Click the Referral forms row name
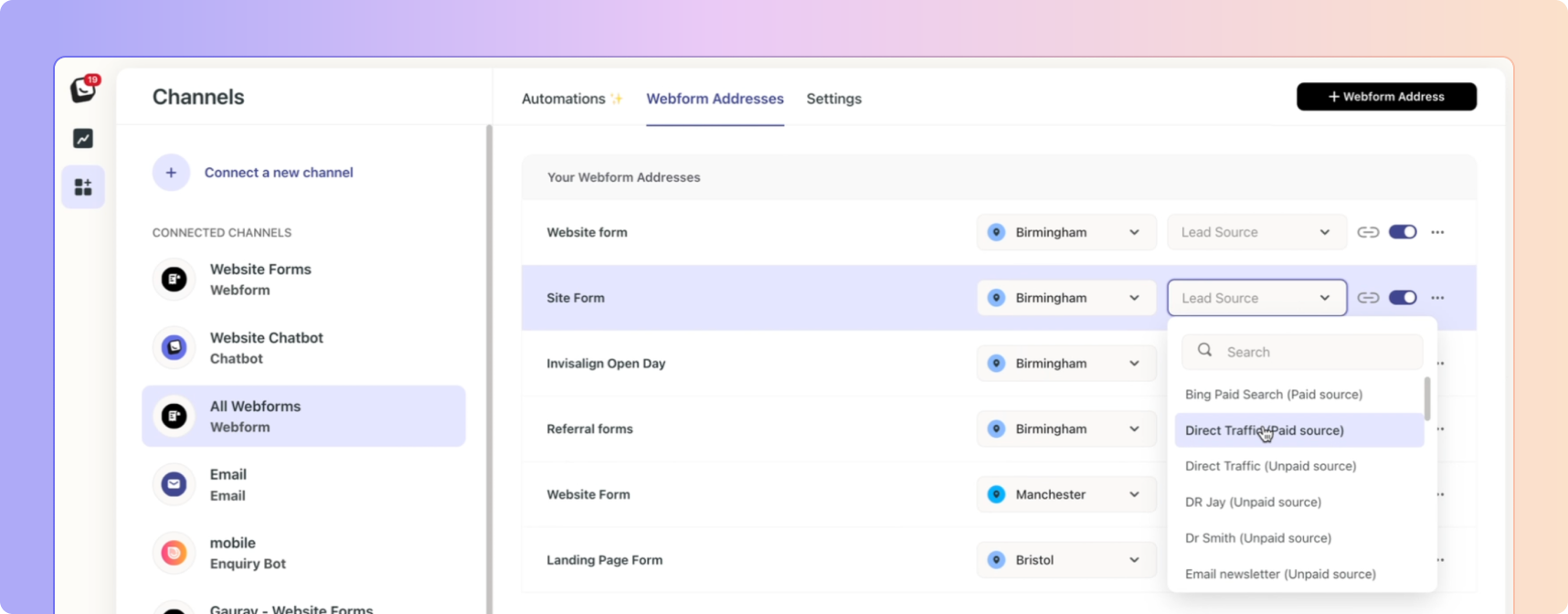The height and width of the screenshot is (614, 1568). click(x=589, y=429)
